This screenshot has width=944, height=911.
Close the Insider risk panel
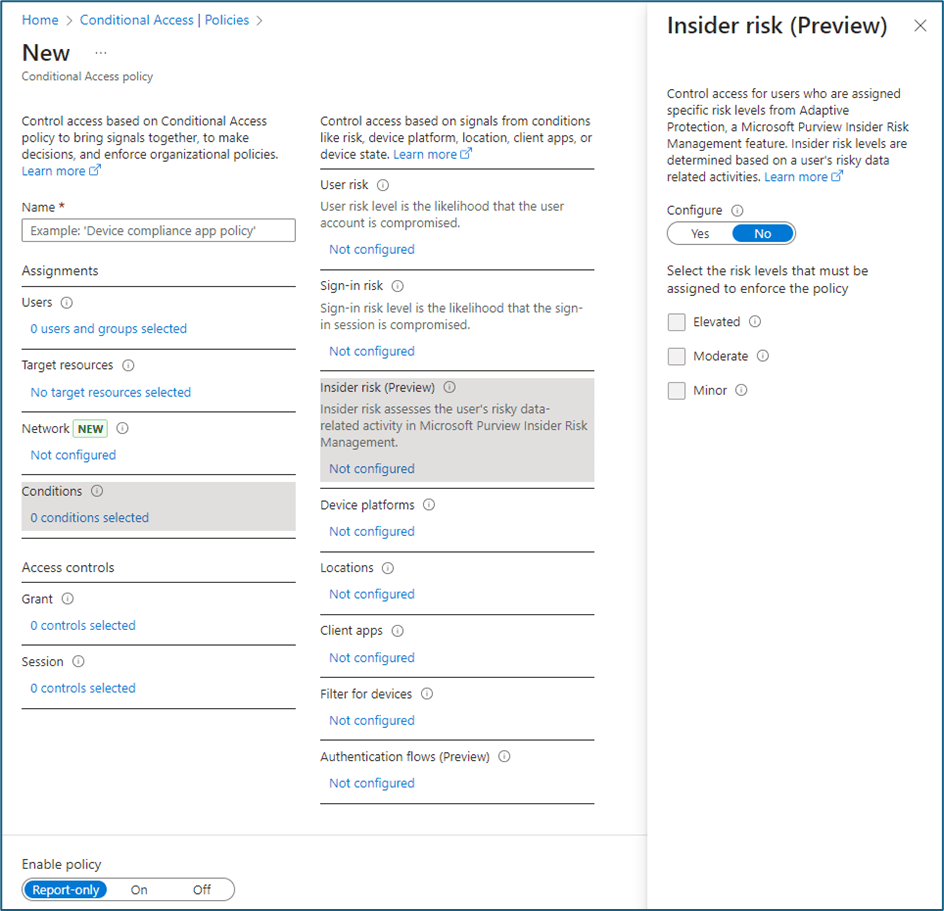[920, 26]
